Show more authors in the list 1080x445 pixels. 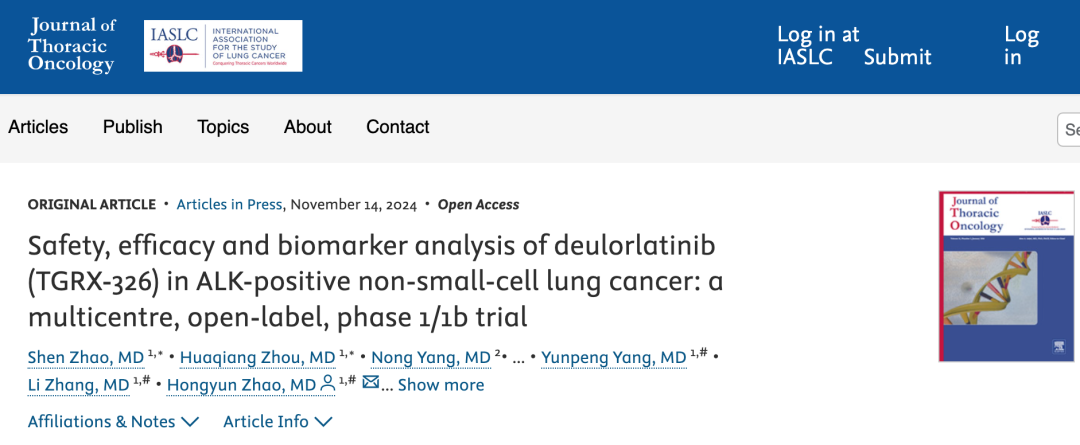[x=440, y=385]
